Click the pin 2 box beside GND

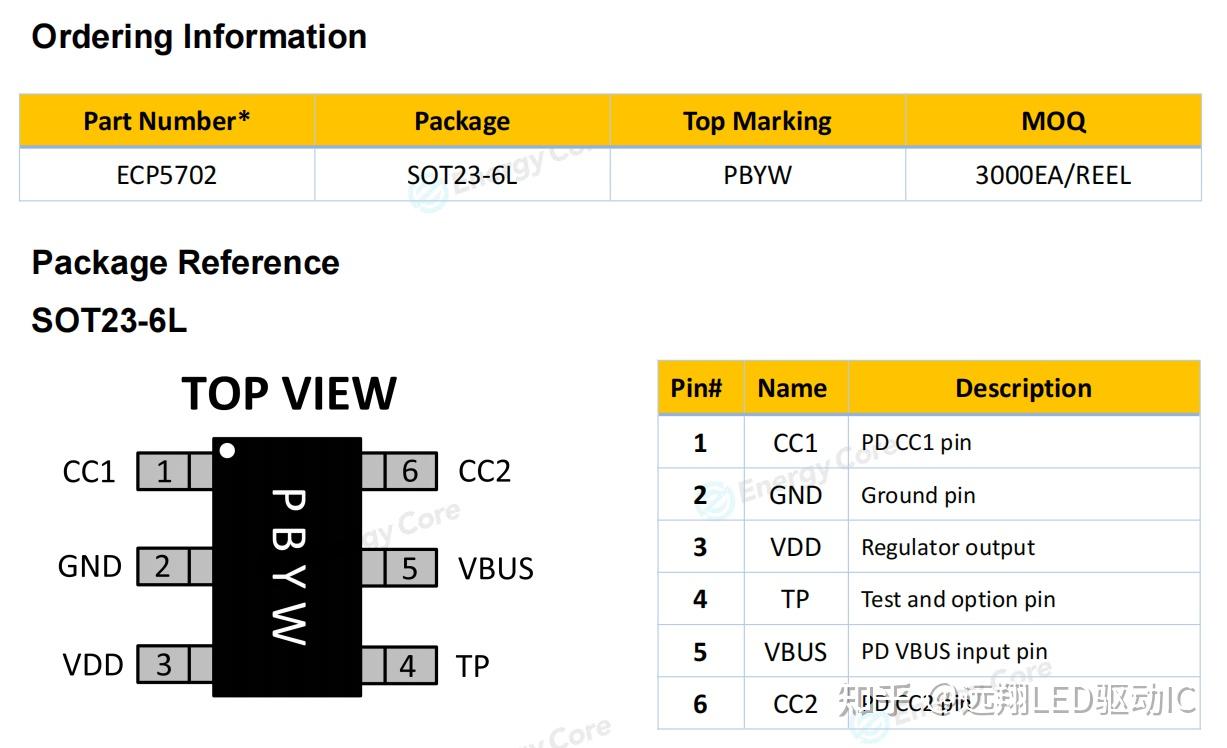164,567
